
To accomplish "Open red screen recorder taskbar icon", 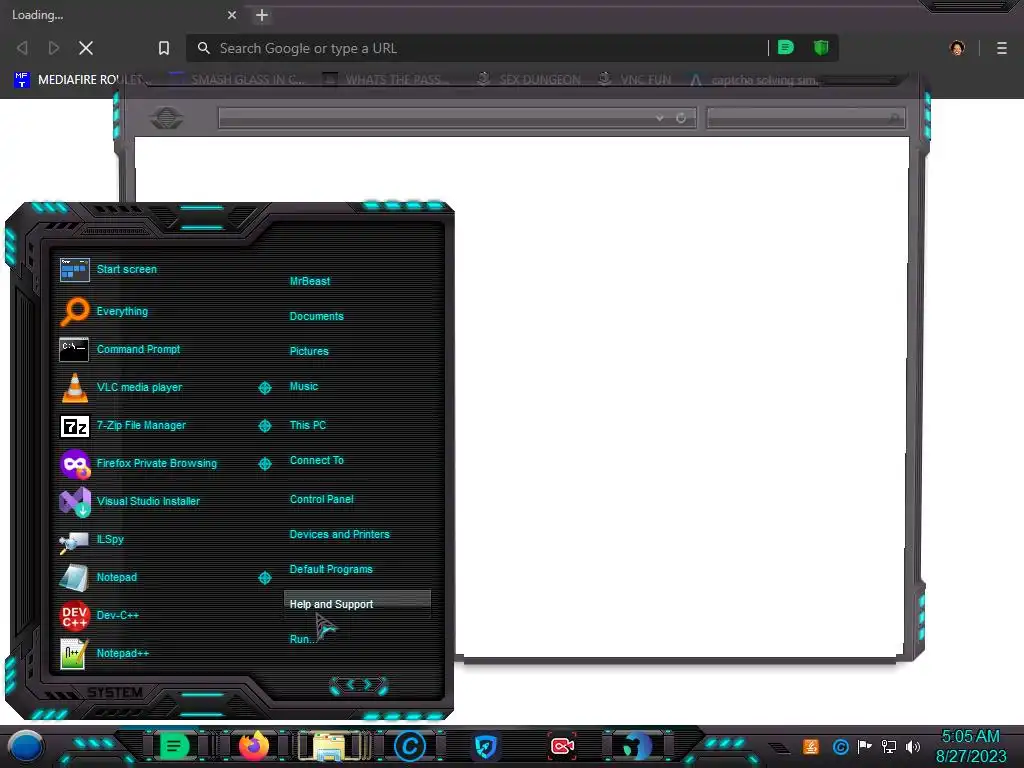I will (x=562, y=746).
